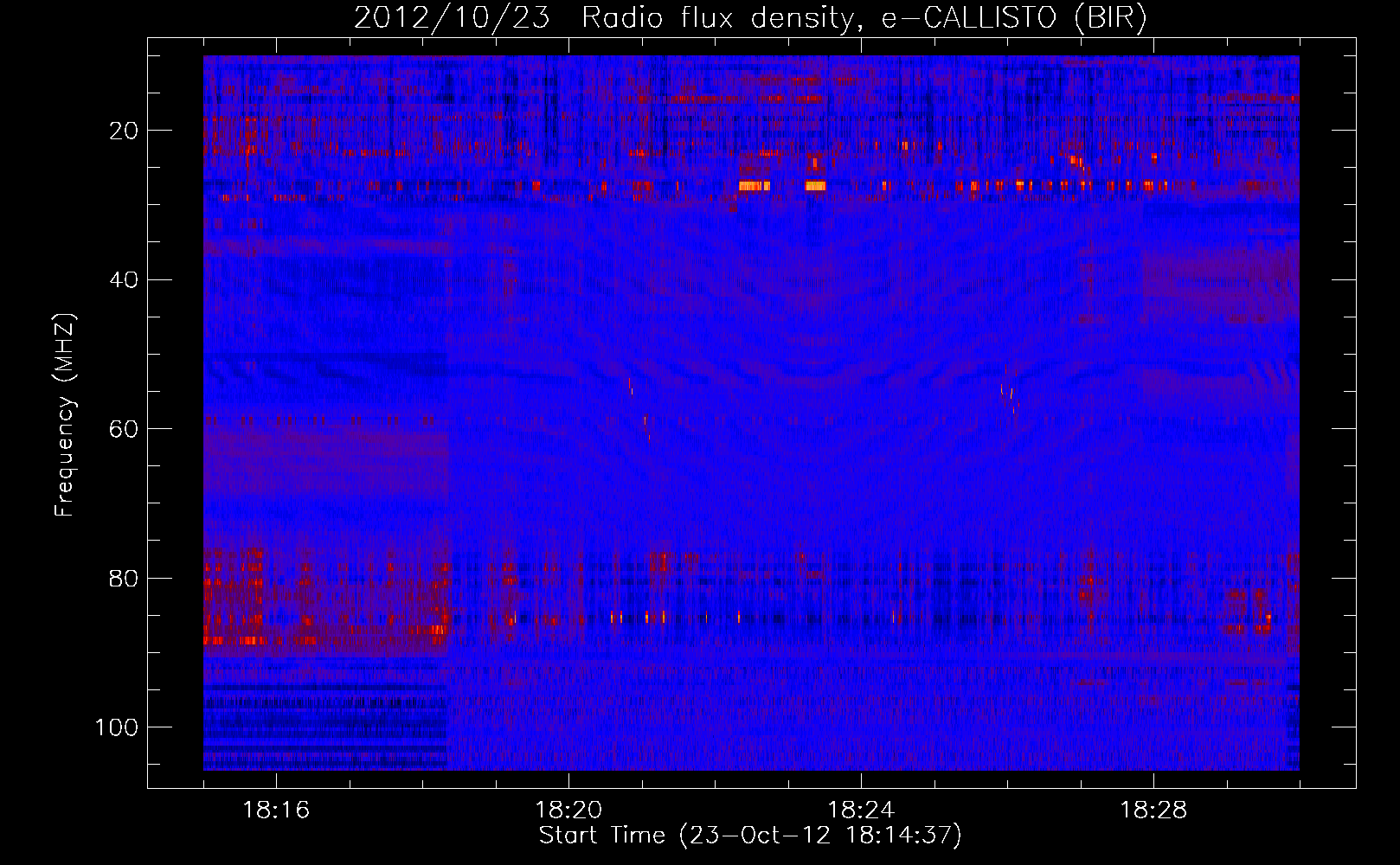Click the '18:16' time tick label
Image resolution: width=1400 pixels, height=865 pixels.
(276, 811)
